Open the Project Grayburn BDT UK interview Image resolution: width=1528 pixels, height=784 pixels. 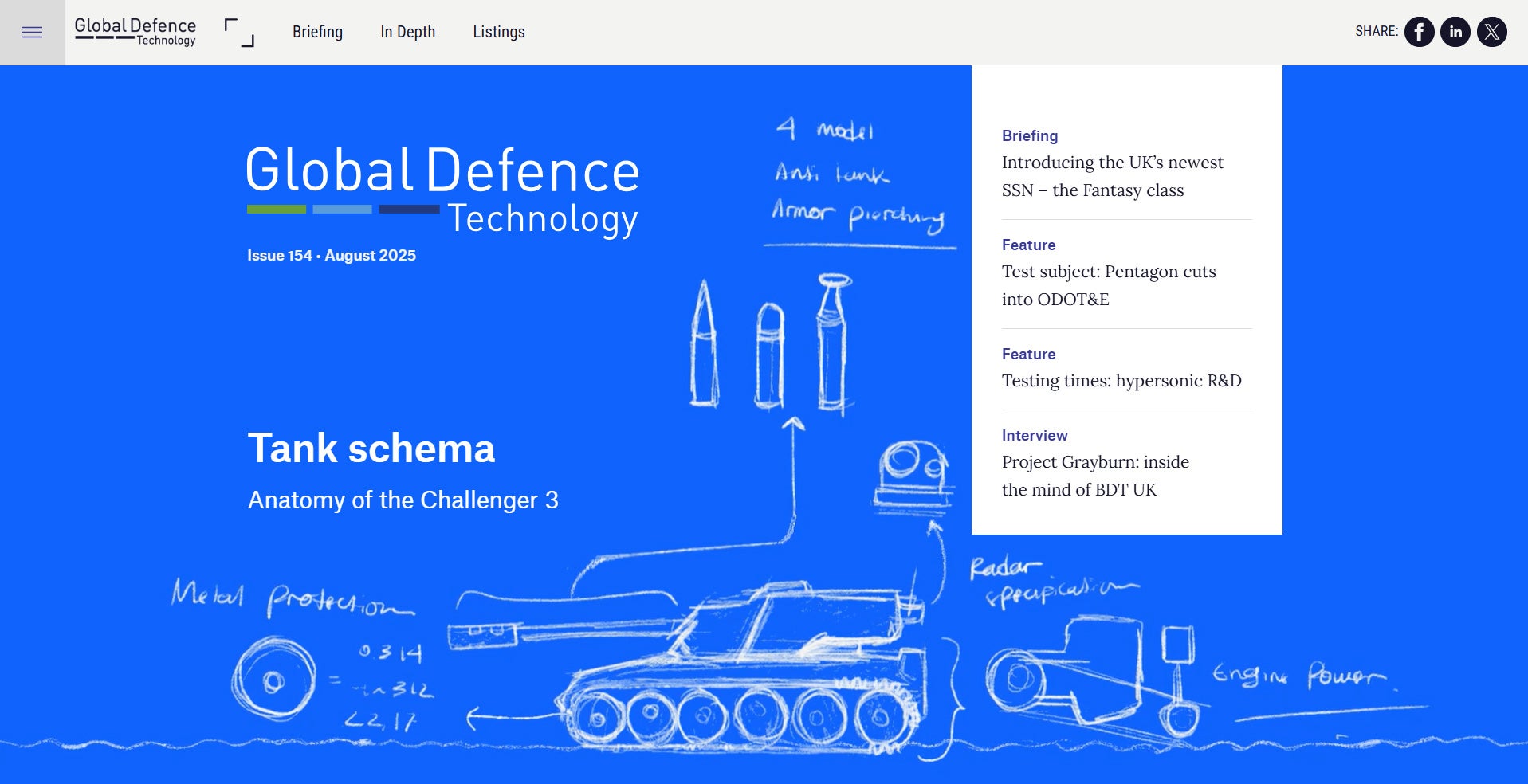(x=1095, y=476)
